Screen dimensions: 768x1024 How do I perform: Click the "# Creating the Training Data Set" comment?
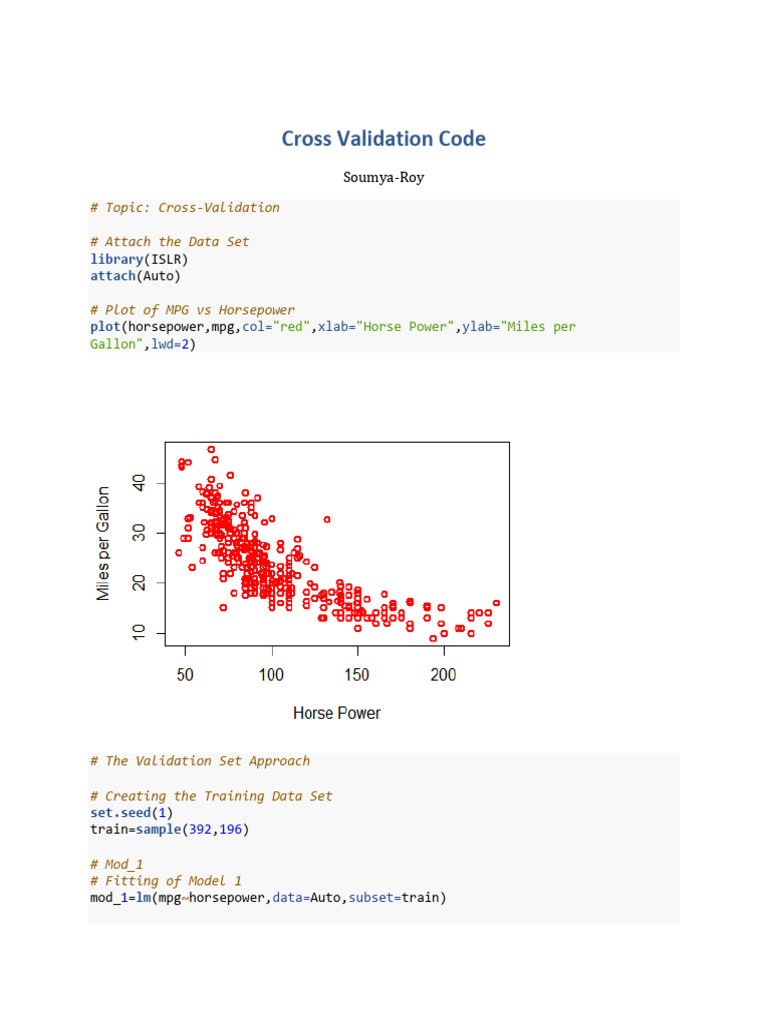[x=211, y=796]
